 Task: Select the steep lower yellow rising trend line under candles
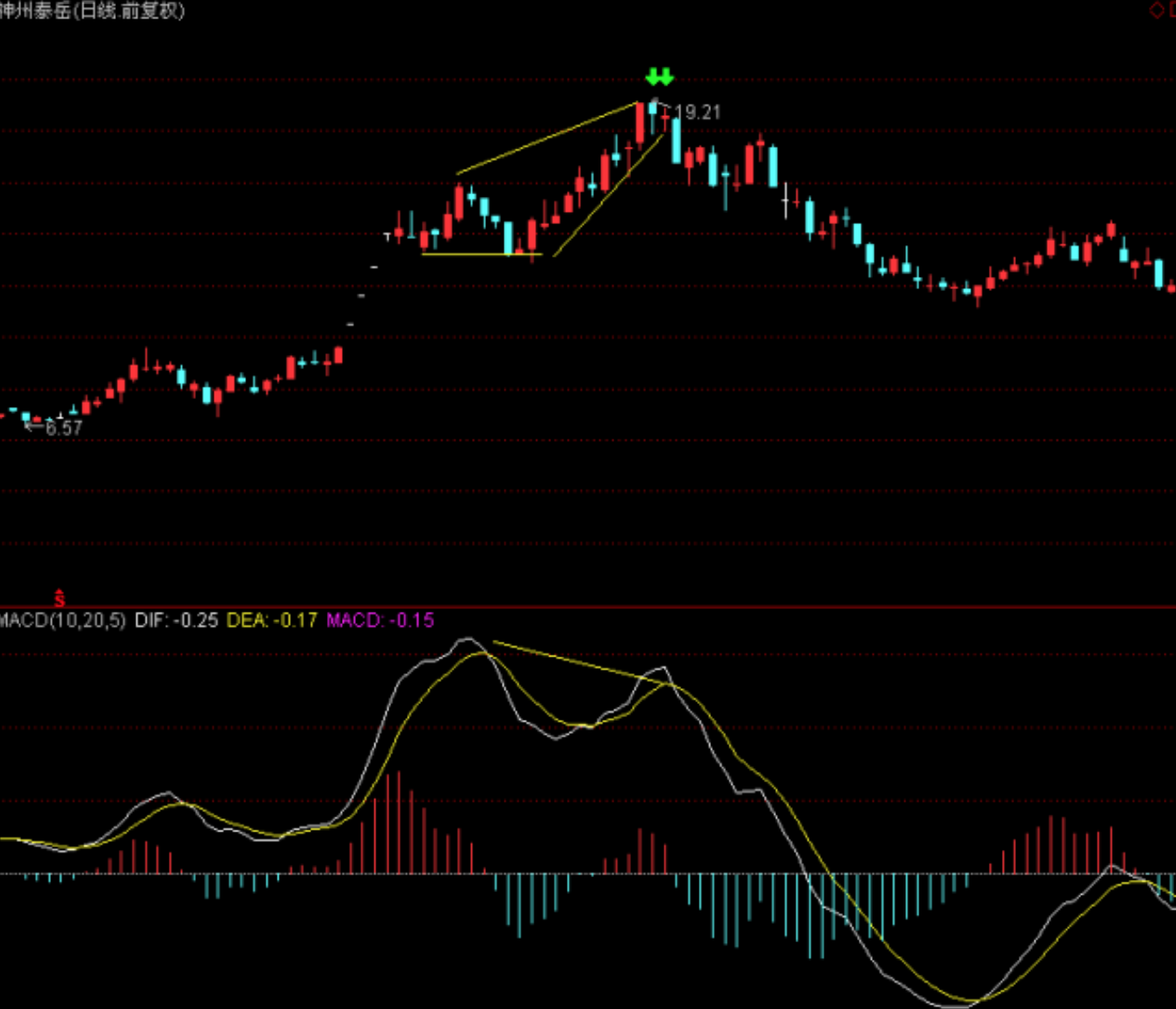click(x=607, y=194)
